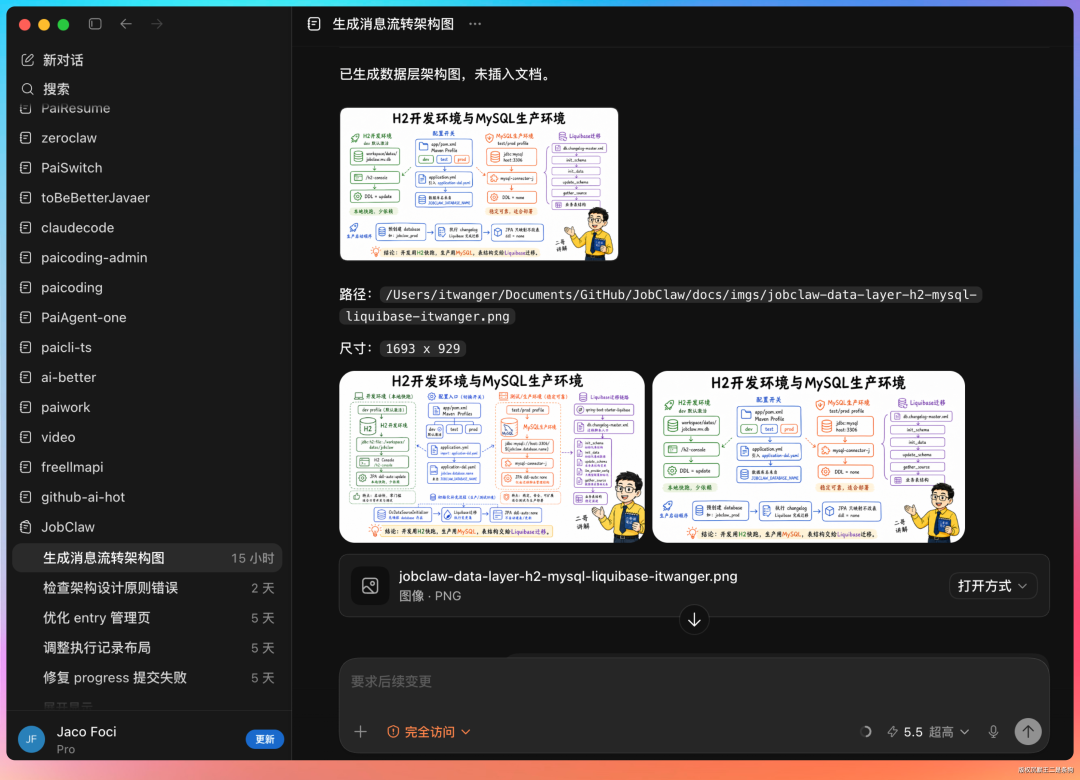
Task: Click the 新对话 label
Action: pos(63,60)
